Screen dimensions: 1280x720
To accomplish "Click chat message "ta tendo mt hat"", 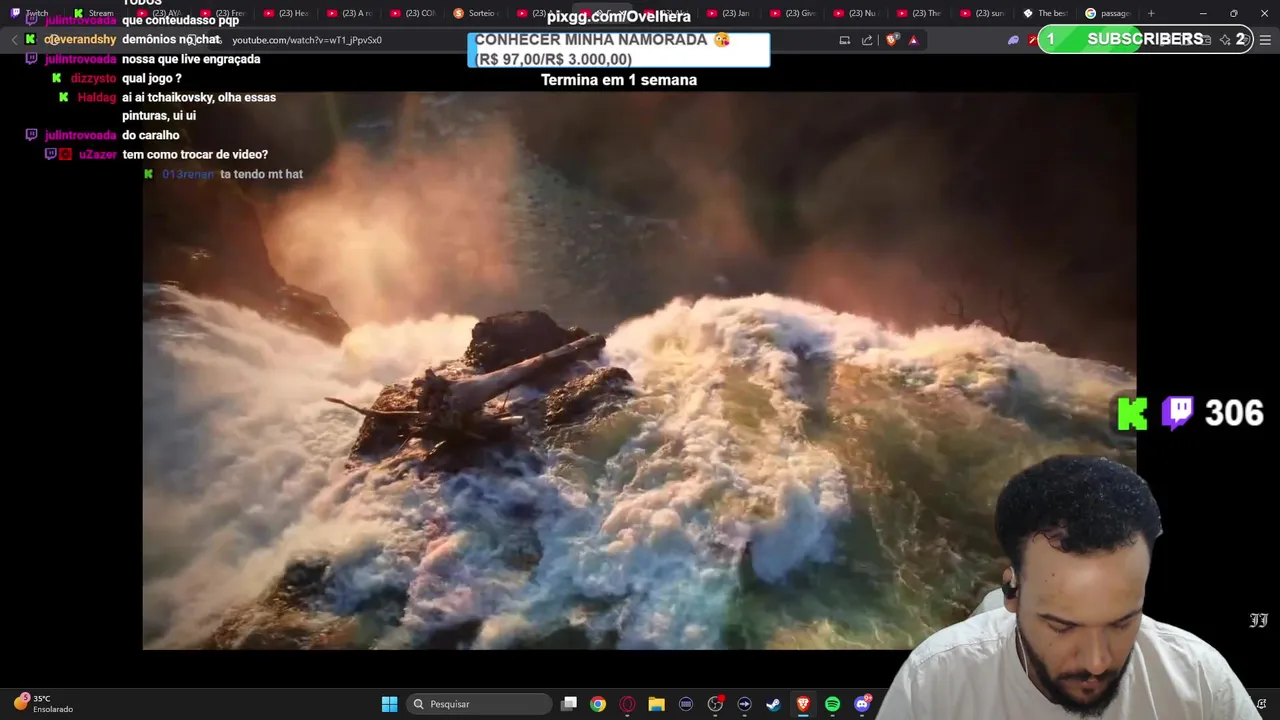I will (261, 174).
